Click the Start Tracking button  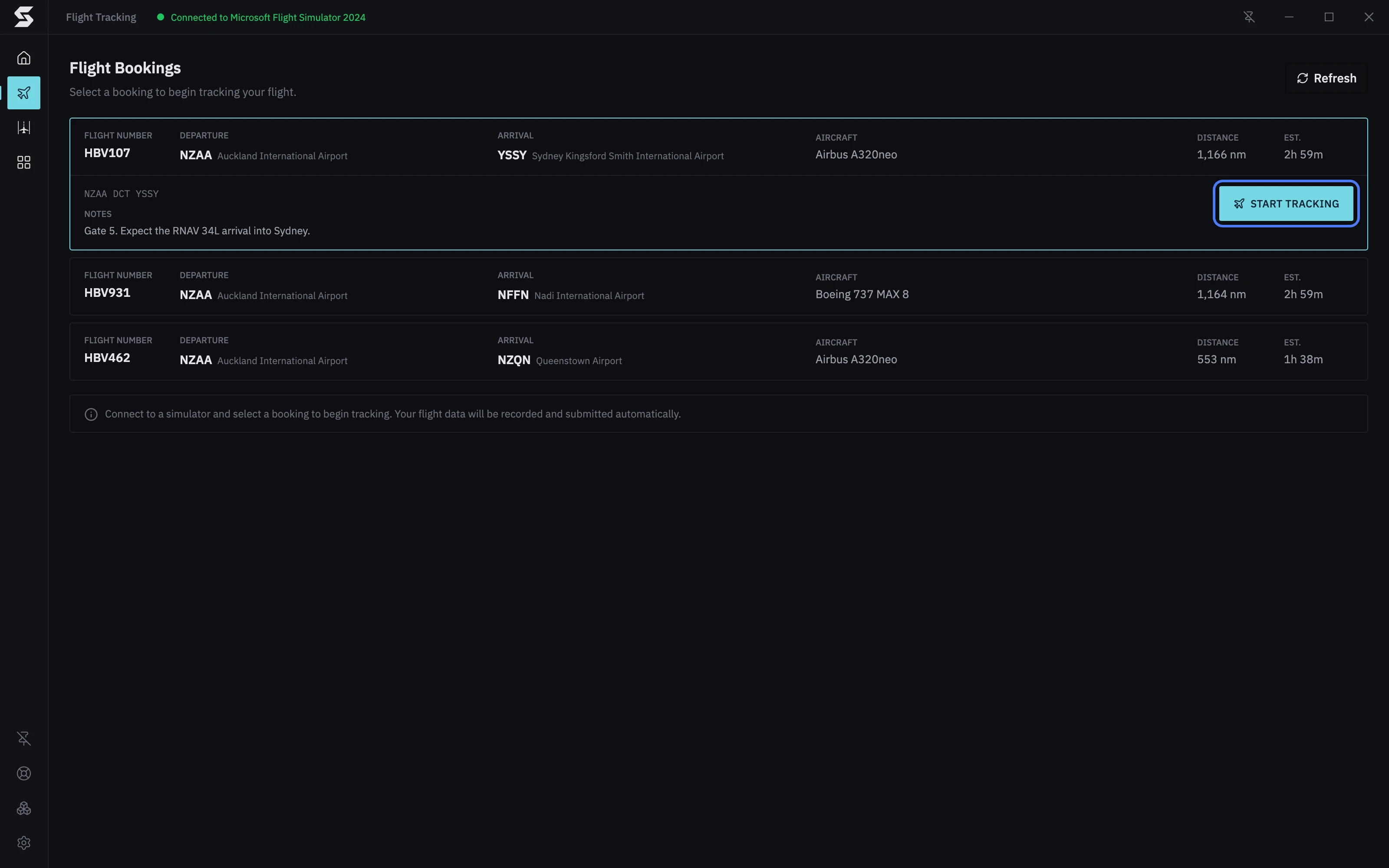[x=1286, y=204]
